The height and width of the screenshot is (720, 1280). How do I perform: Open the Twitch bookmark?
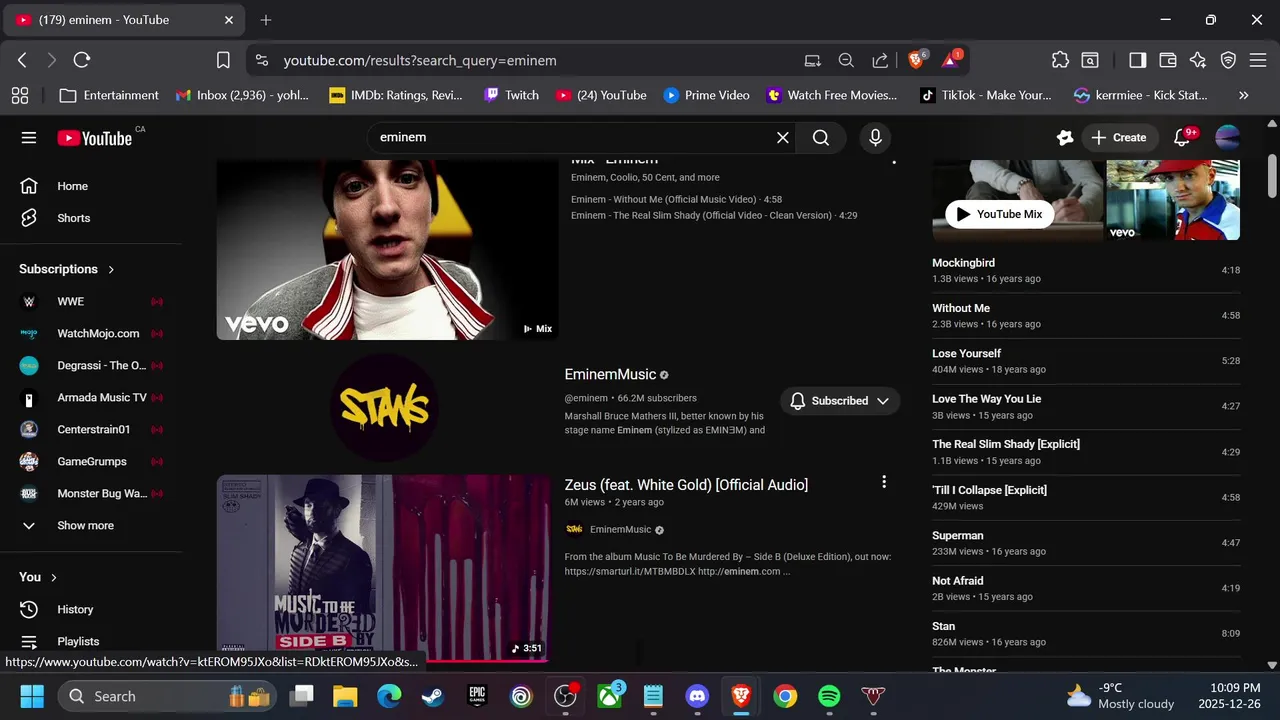[511, 95]
